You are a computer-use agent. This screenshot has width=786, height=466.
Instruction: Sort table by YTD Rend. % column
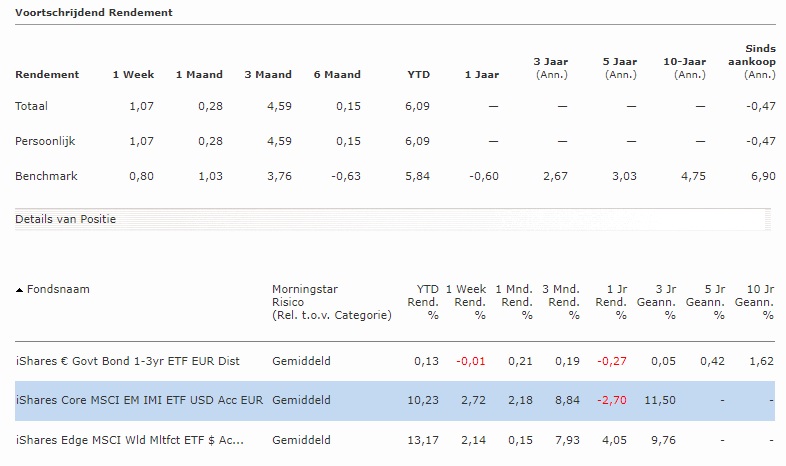pos(423,302)
